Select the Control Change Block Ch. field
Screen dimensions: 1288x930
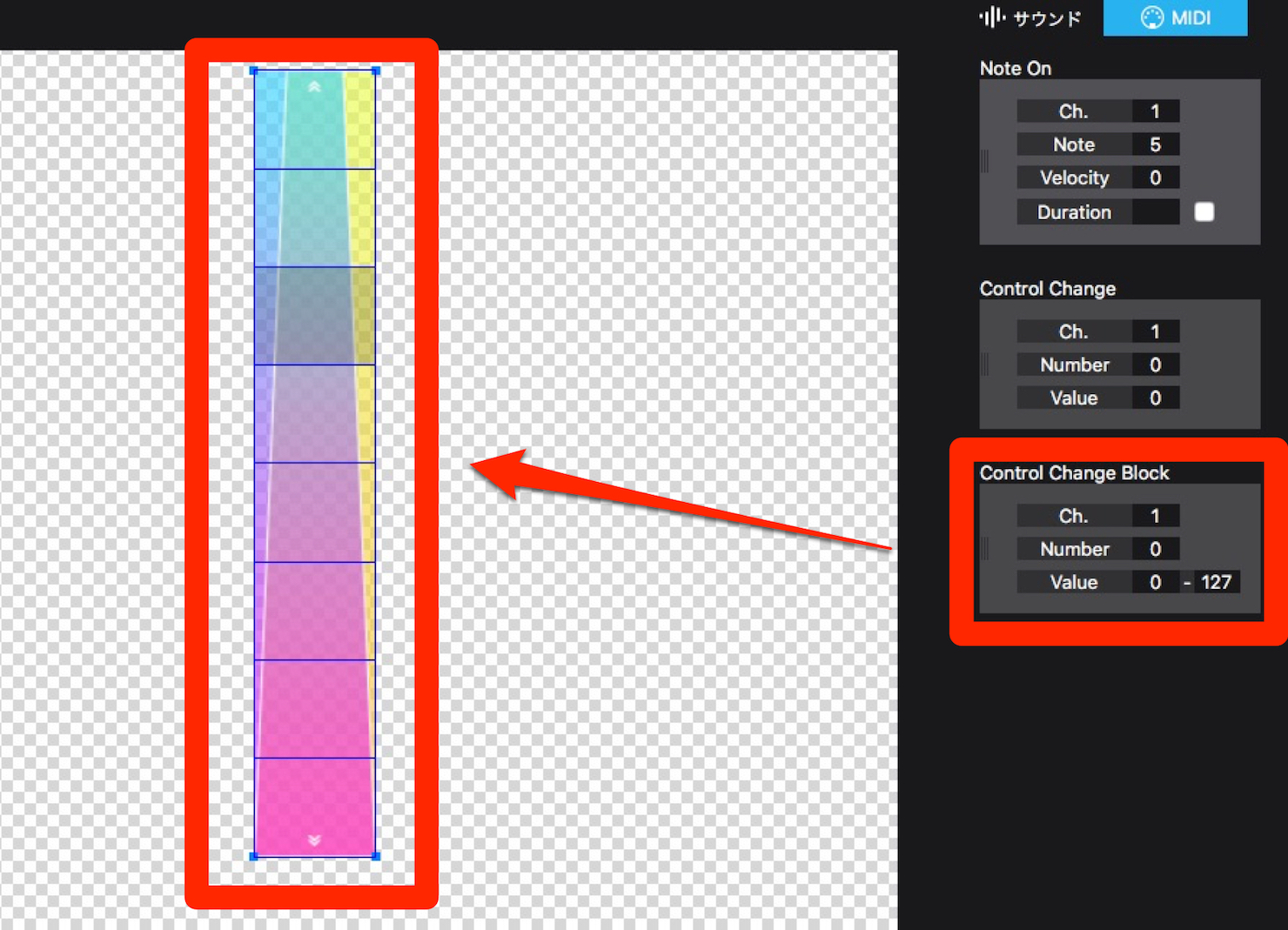1156,516
